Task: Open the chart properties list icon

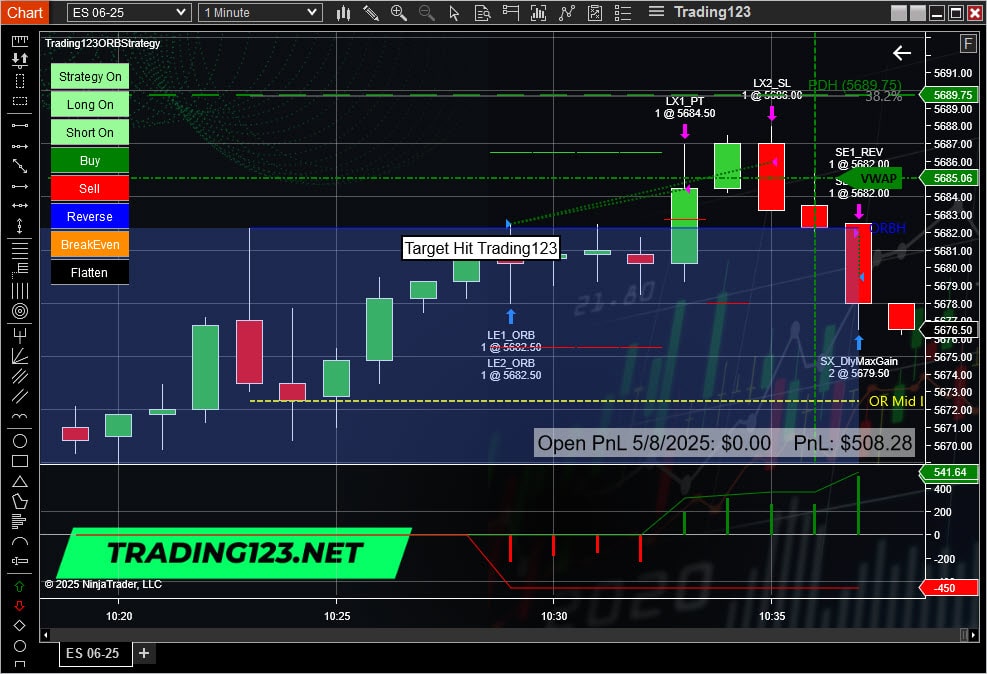Action: click(623, 13)
